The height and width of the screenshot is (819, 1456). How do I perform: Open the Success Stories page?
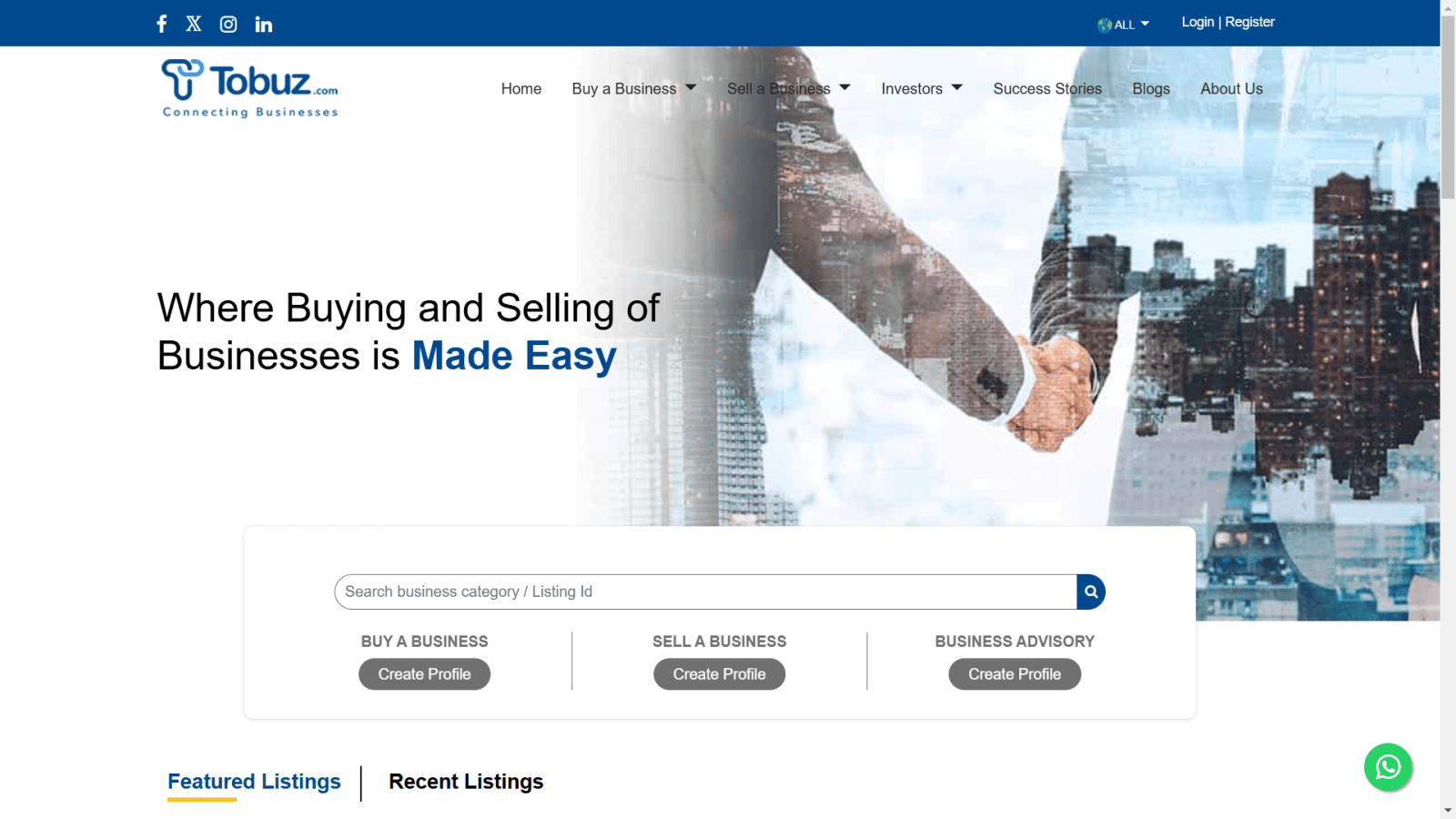(1046, 88)
